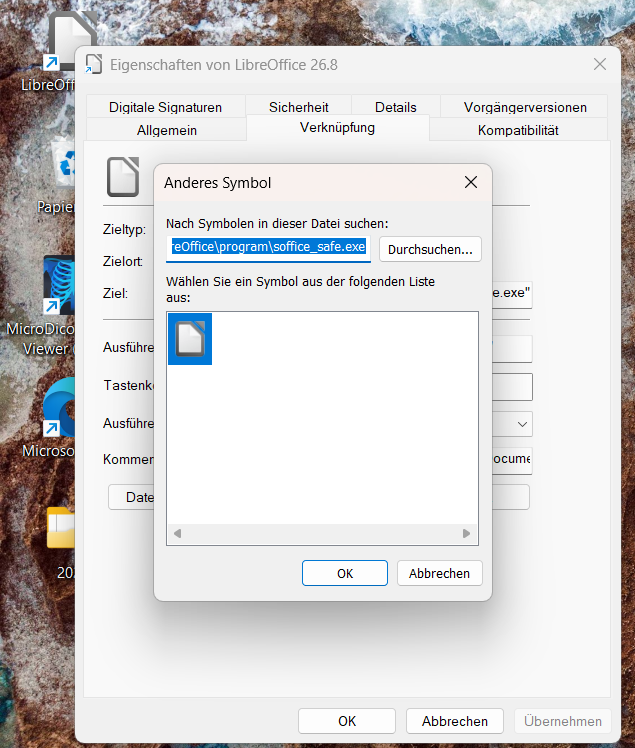Click the title bar icon of Eigenschaften window

pos(94,64)
